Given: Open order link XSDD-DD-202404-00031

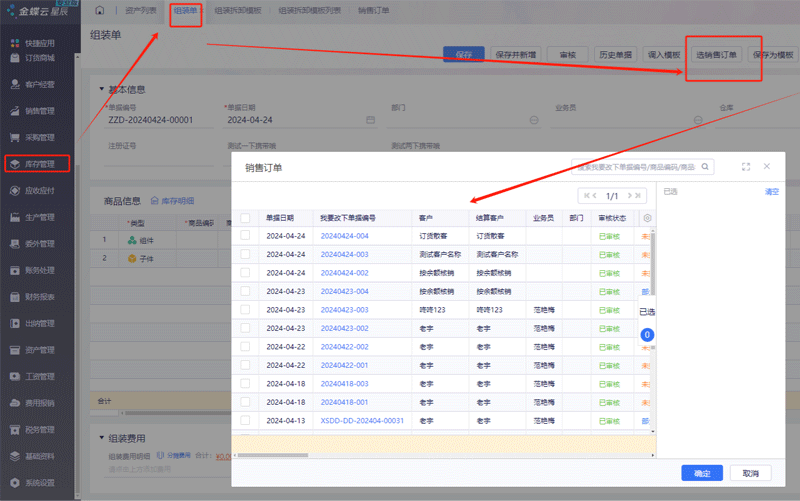Looking at the screenshot, I should coord(362,421).
